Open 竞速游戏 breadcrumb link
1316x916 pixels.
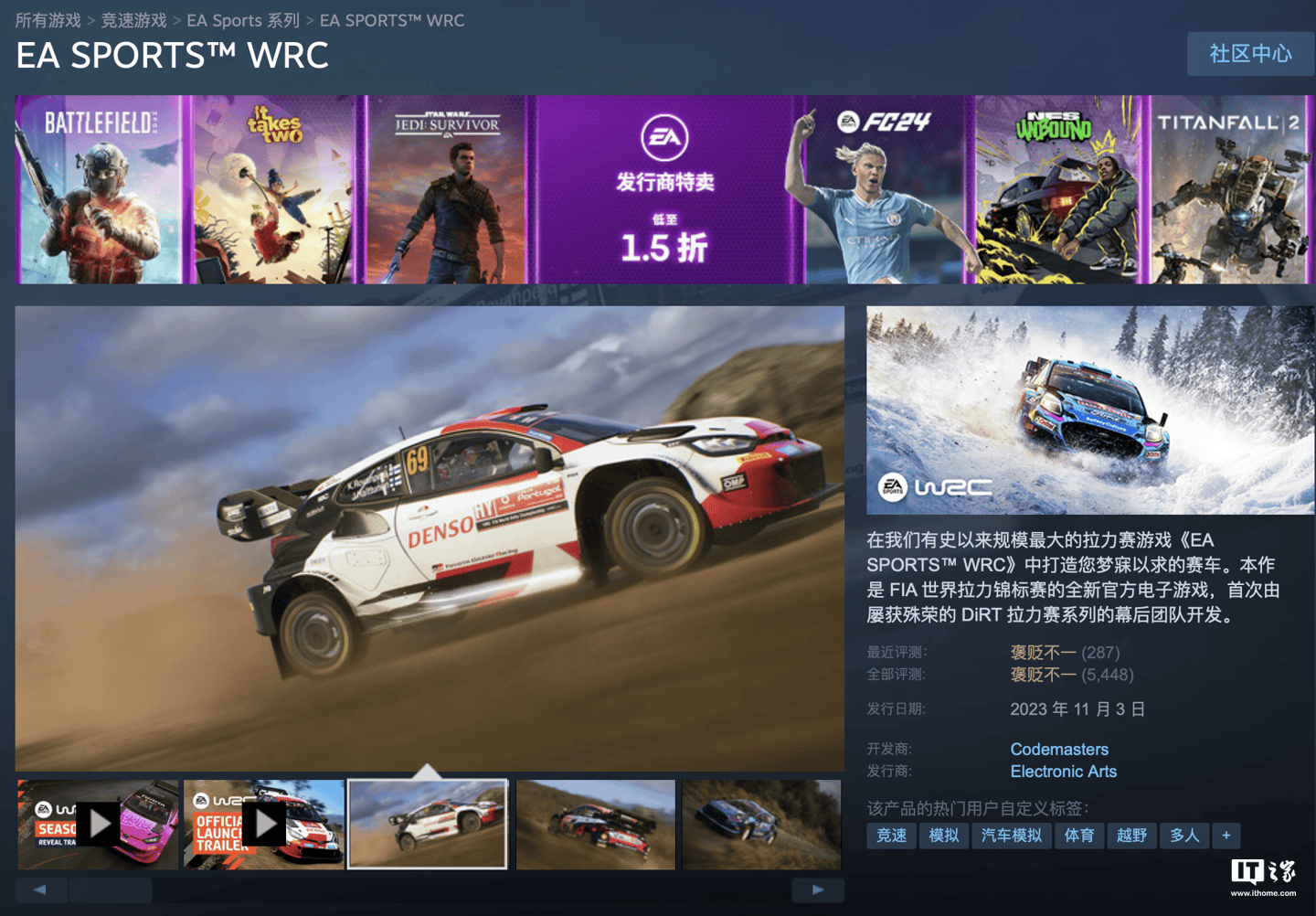[133, 20]
